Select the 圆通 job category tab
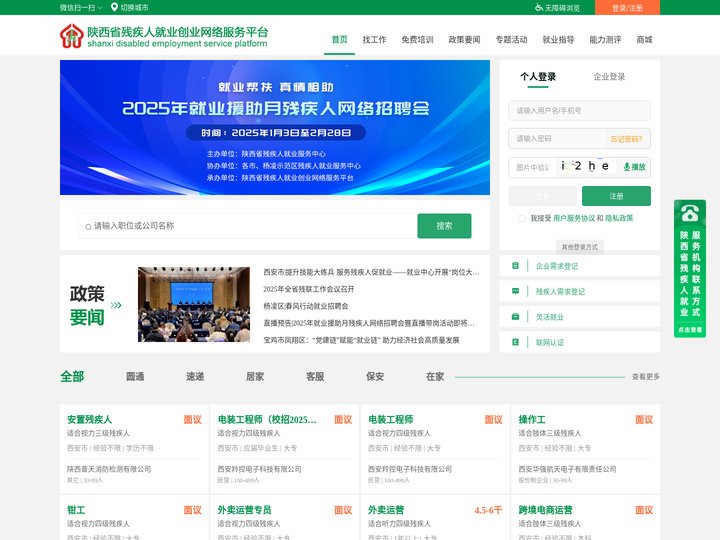This screenshot has height=540, width=720. 135,377
